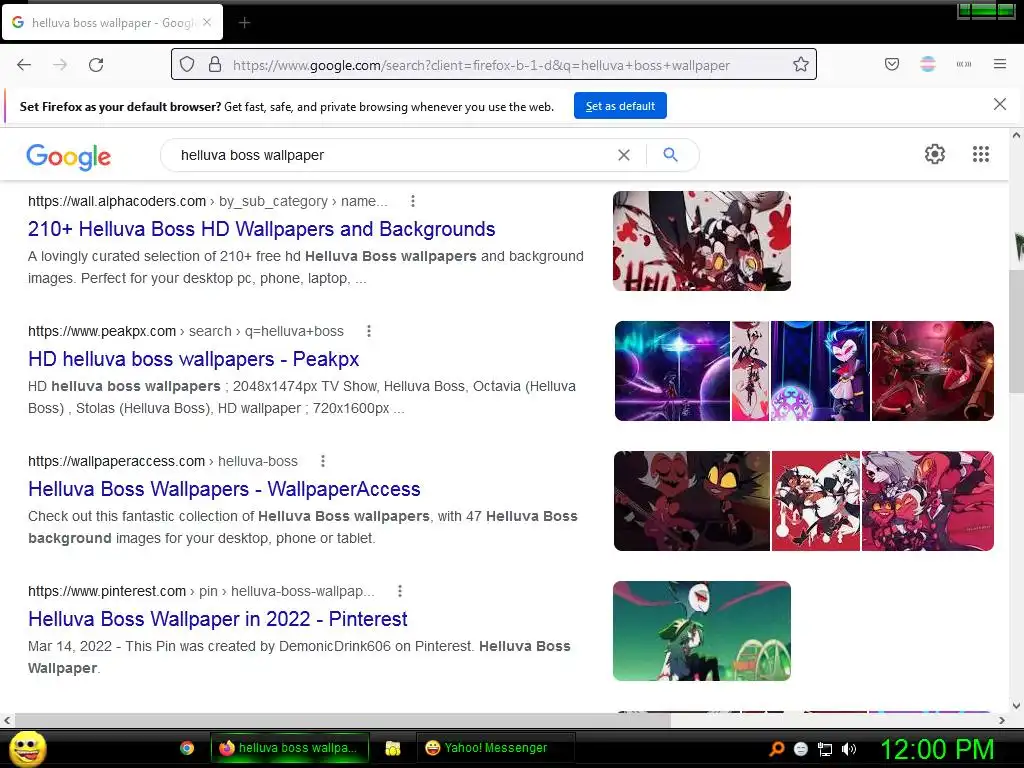Click the horizontal scrollbar left arrow

7,720
